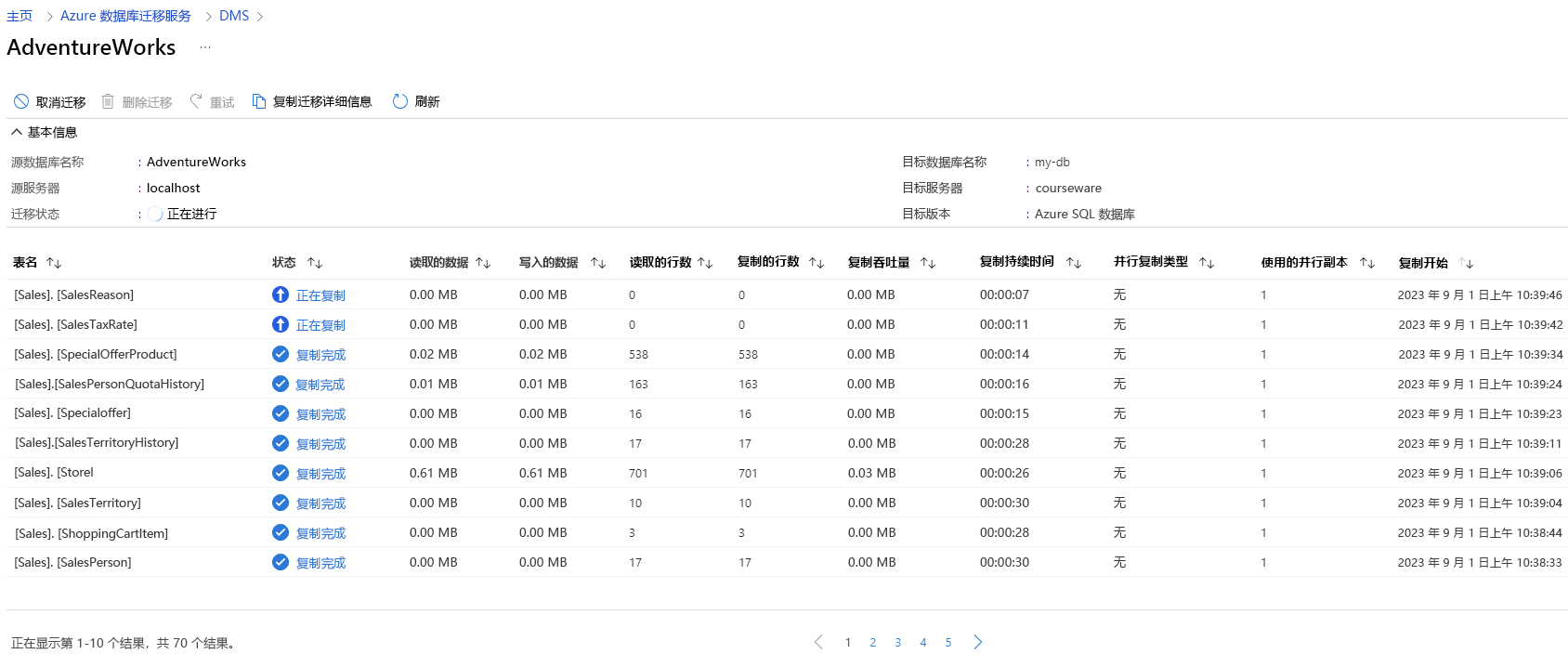Sort by 读取的行数 column arrows

(x=705, y=263)
